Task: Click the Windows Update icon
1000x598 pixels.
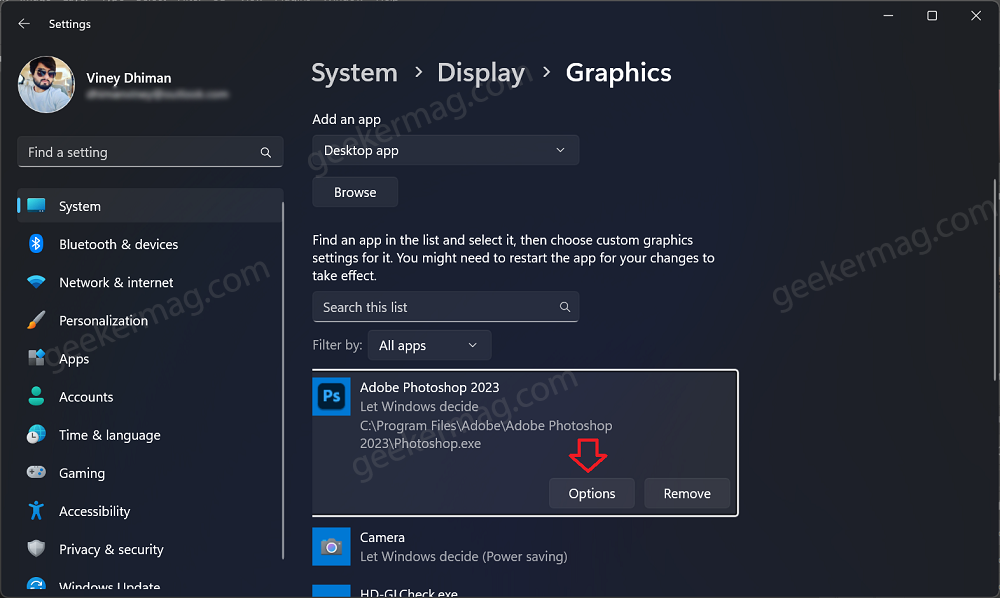Action: click(x=36, y=585)
